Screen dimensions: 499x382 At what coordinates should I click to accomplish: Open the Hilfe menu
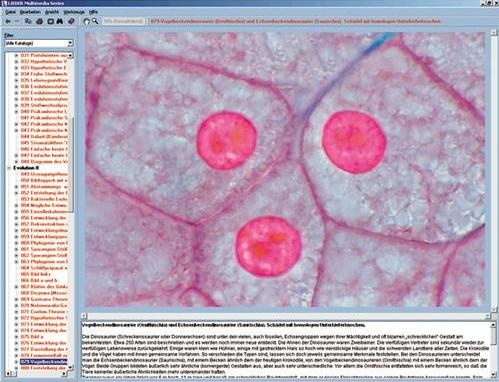pyautogui.click(x=93, y=12)
